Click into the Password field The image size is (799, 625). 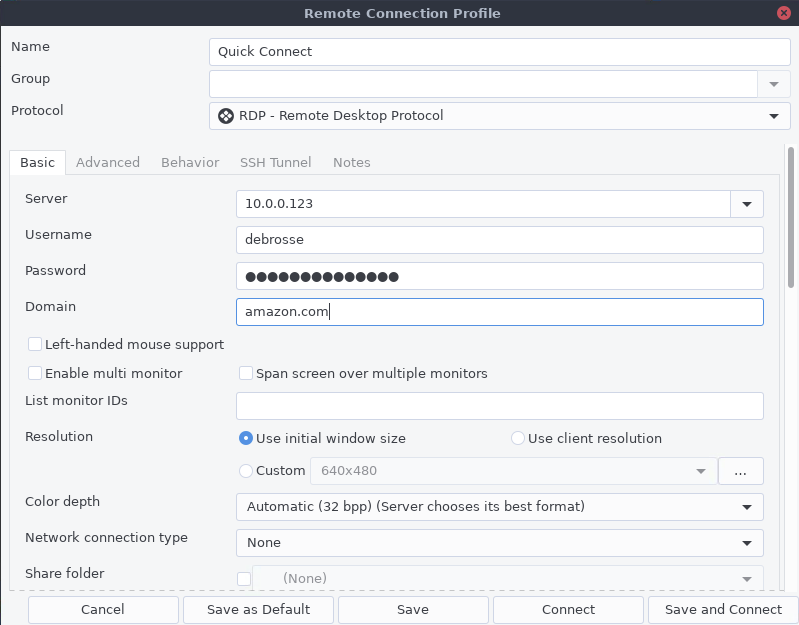(499, 276)
